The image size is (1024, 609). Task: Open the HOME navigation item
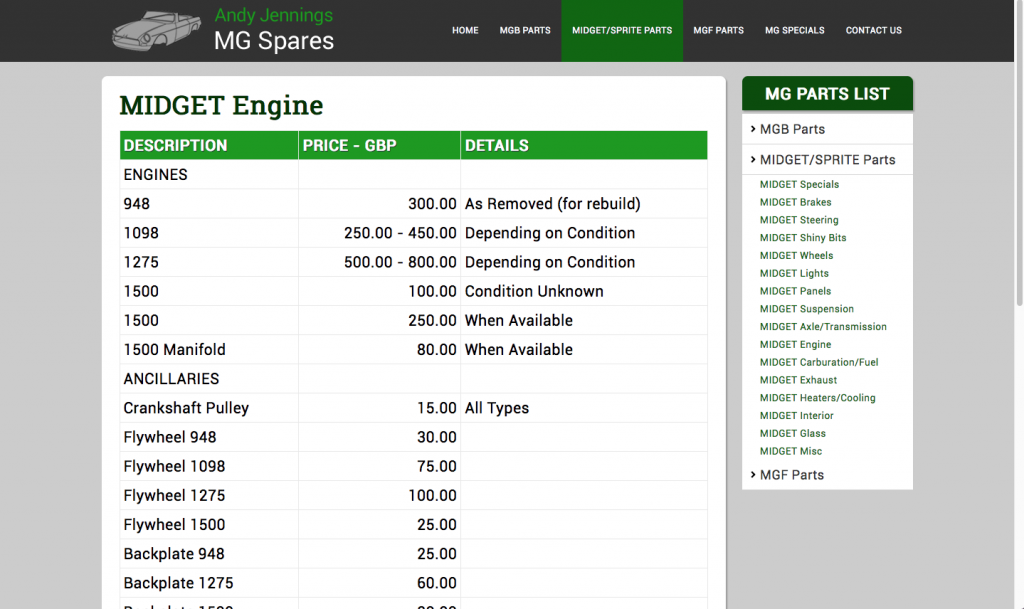coord(465,31)
